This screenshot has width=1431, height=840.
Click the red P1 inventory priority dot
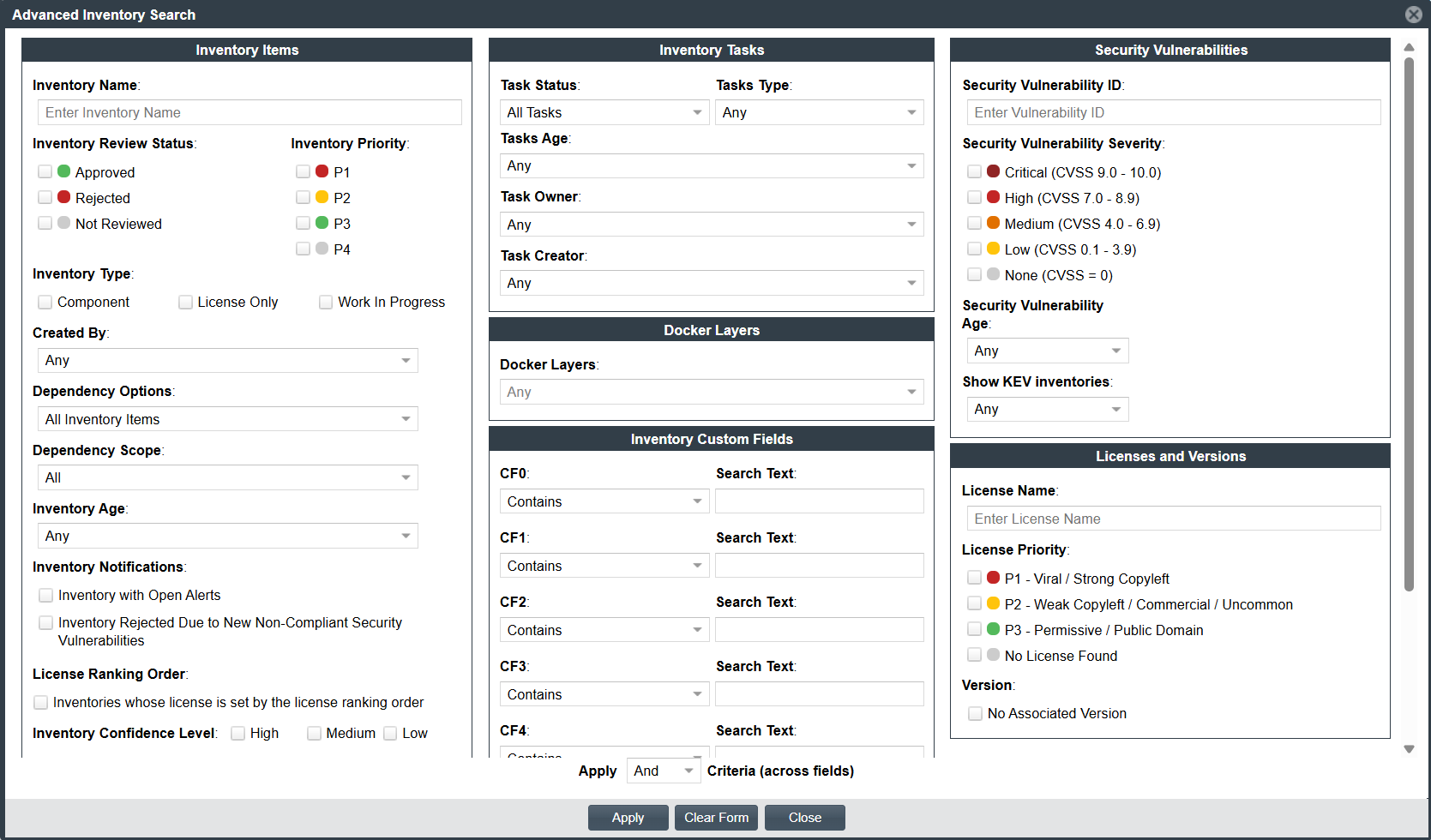(x=322, y=171)
